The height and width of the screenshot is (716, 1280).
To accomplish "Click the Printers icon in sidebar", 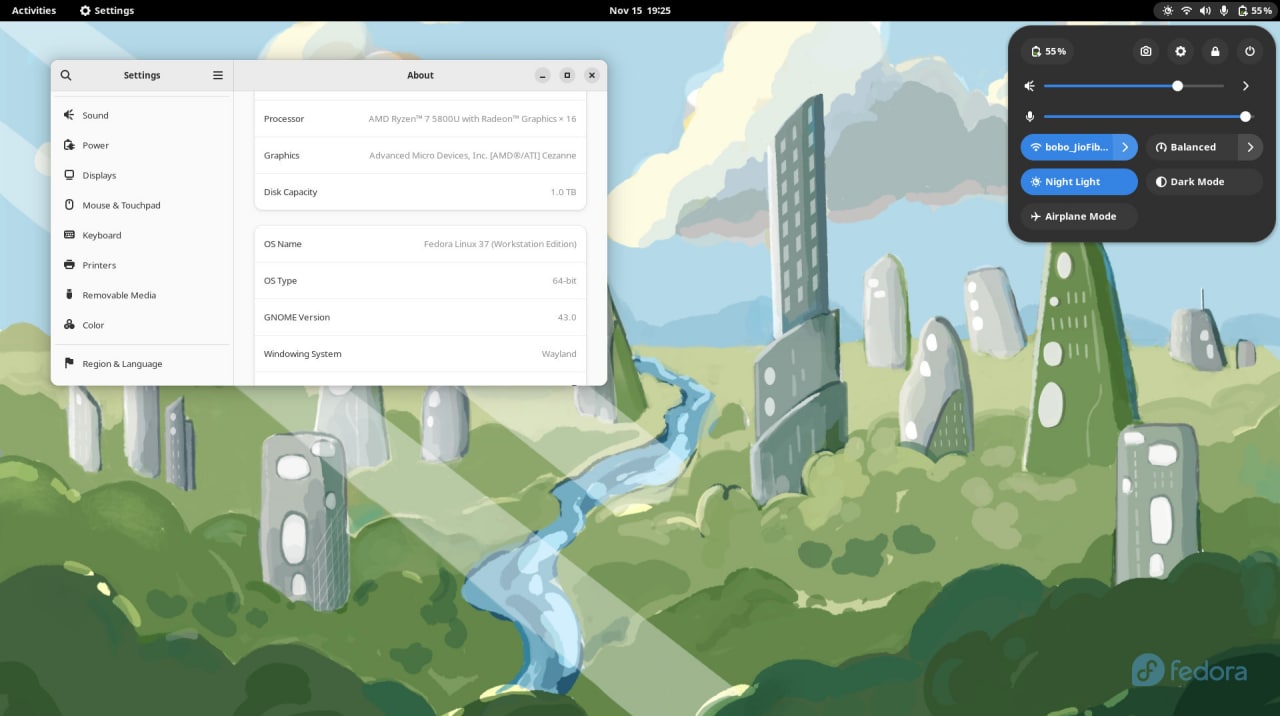I will pyautogui.click(x=69, y=265).
